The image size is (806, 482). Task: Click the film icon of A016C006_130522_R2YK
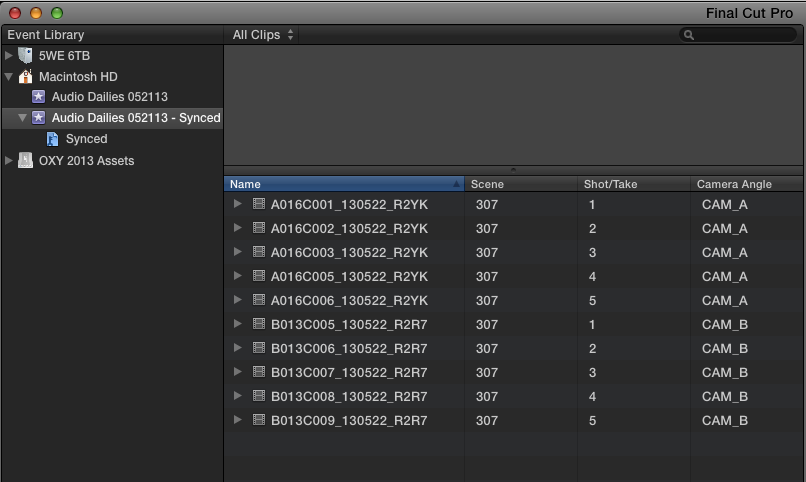(x=259, y=300)
